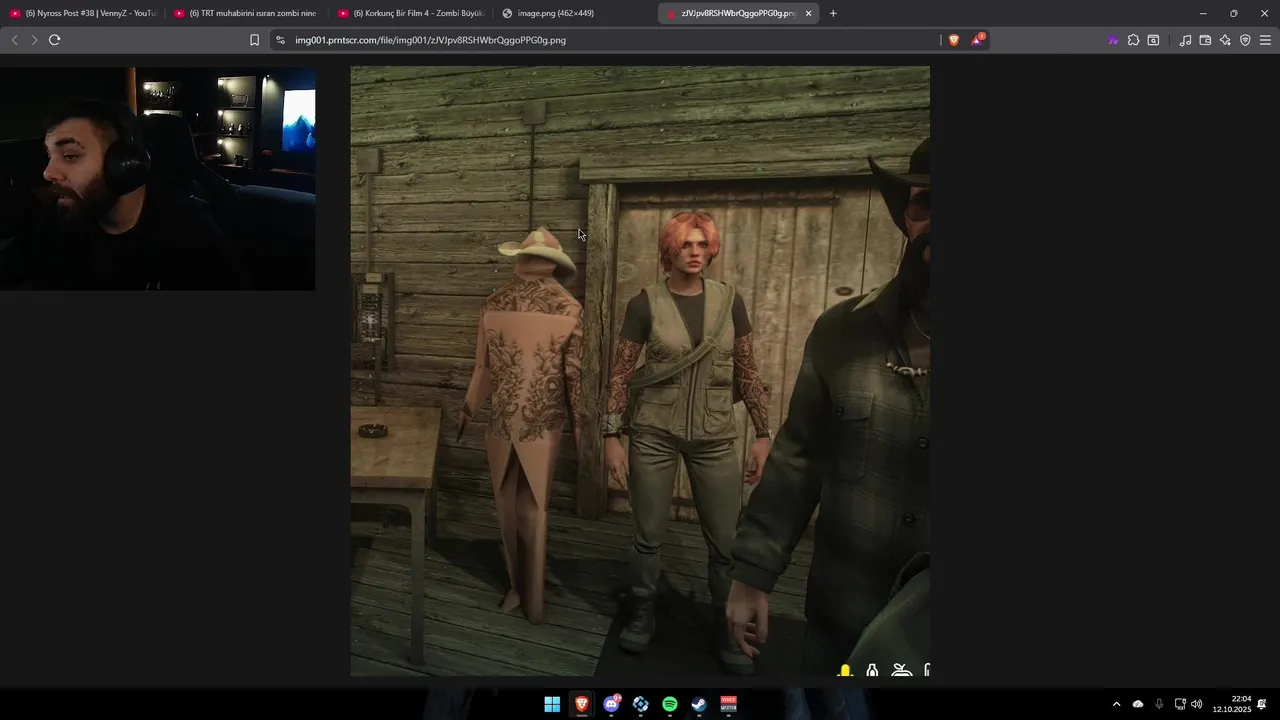Open Discord from the taskbar
The height and width of the screenshot is (720, 1280).
click(611, 704)
